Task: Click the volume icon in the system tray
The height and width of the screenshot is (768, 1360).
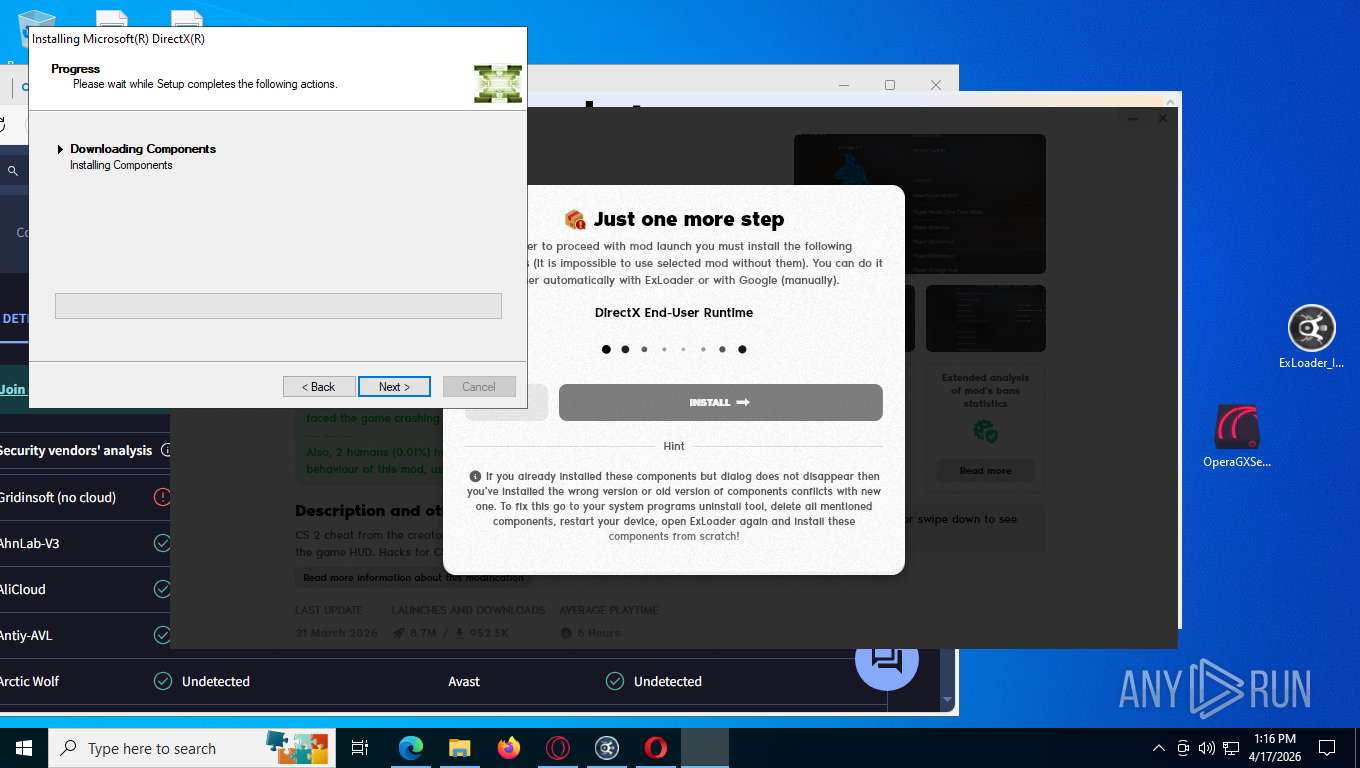Action: tap(1207, 748)
